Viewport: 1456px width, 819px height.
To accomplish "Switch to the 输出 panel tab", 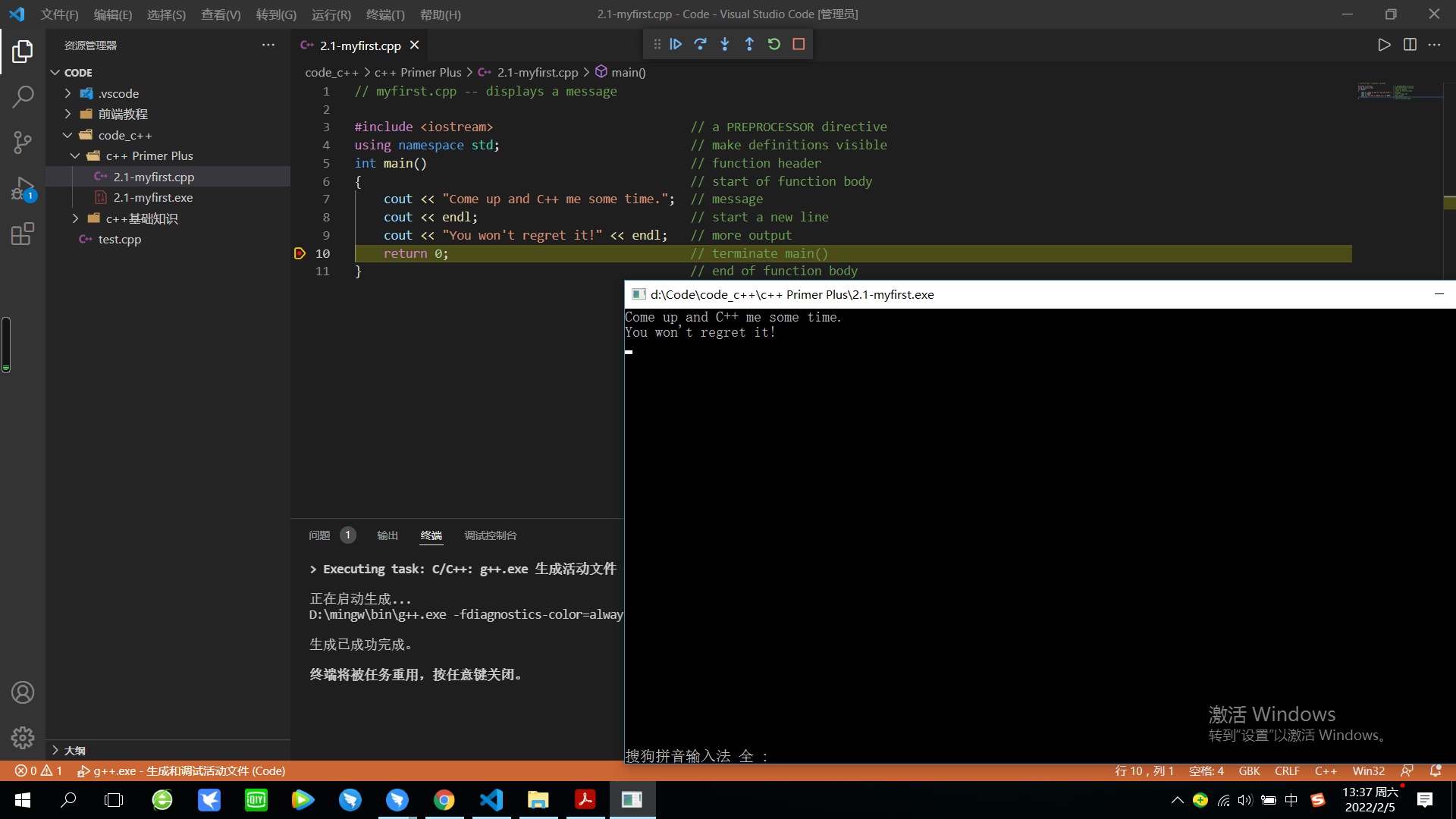I will click(388, 535).
